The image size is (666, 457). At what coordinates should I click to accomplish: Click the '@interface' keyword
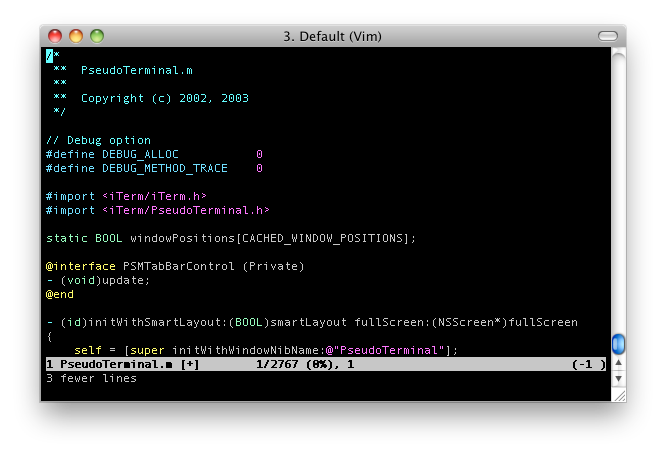coord(81,266)
